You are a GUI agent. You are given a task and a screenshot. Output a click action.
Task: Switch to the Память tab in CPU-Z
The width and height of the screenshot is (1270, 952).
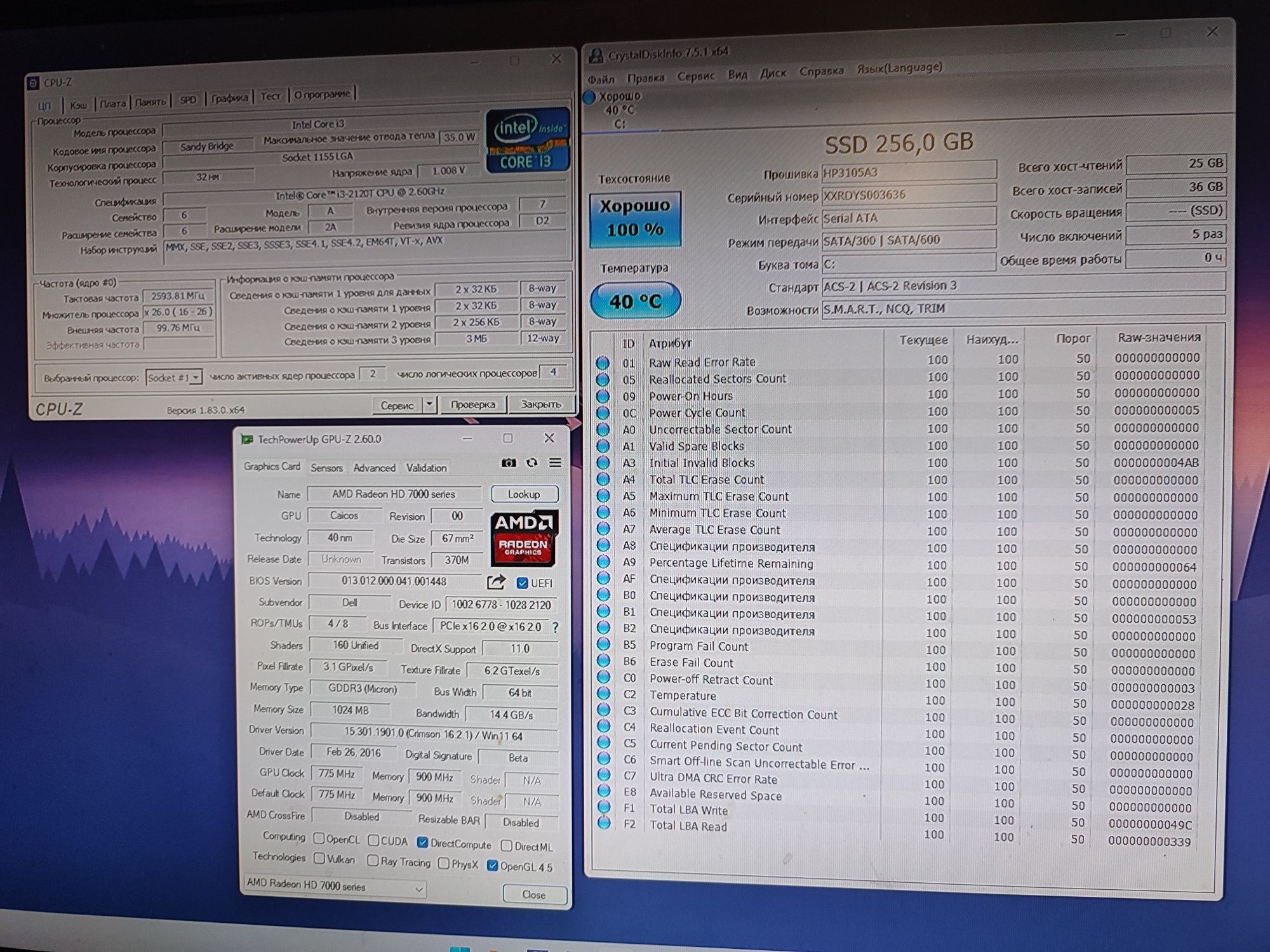150,102
